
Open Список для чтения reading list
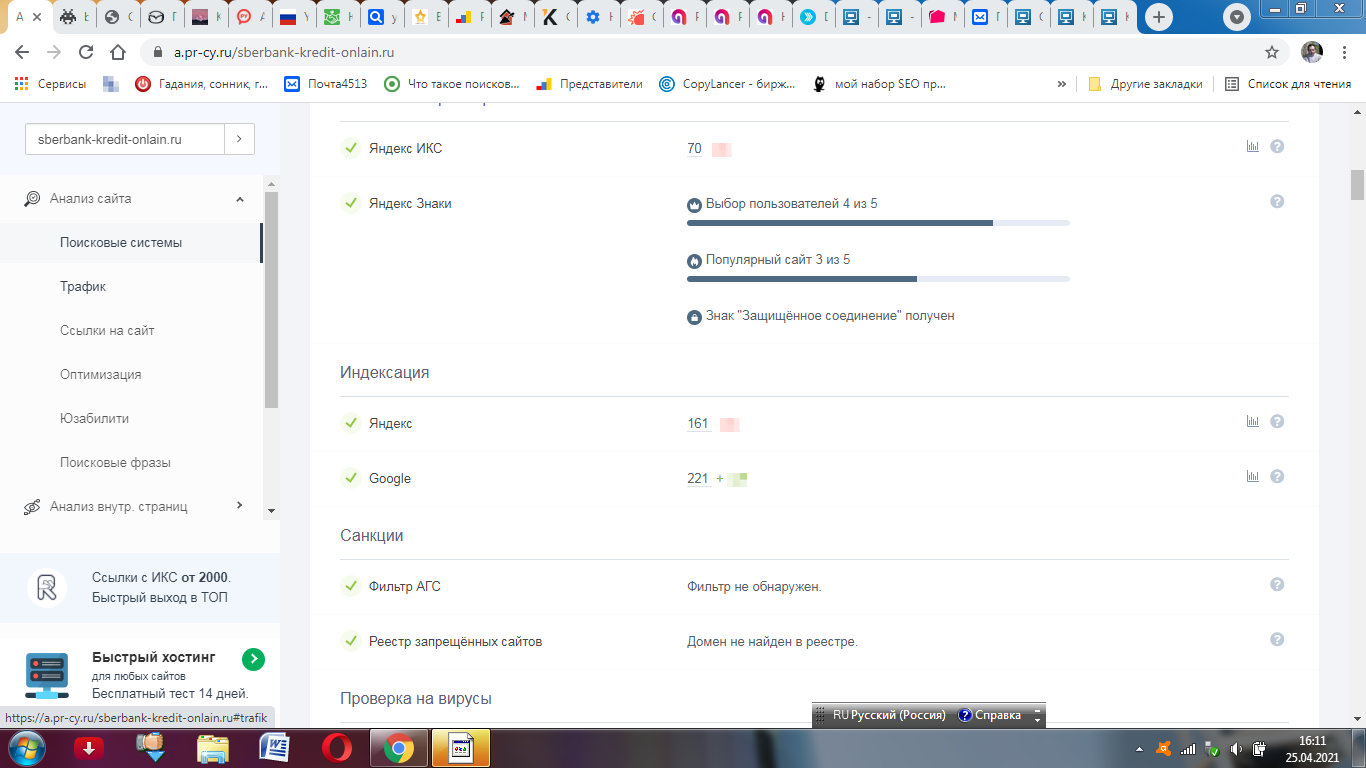1288,84
